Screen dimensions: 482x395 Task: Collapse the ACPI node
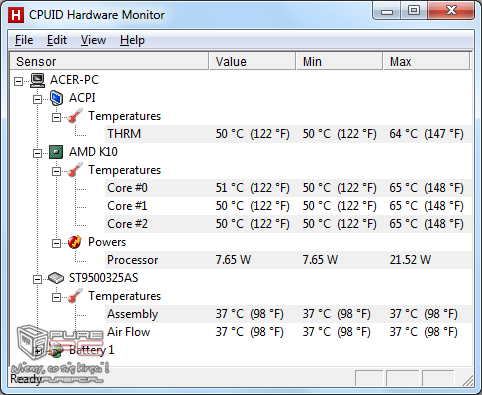pos(37,99)
